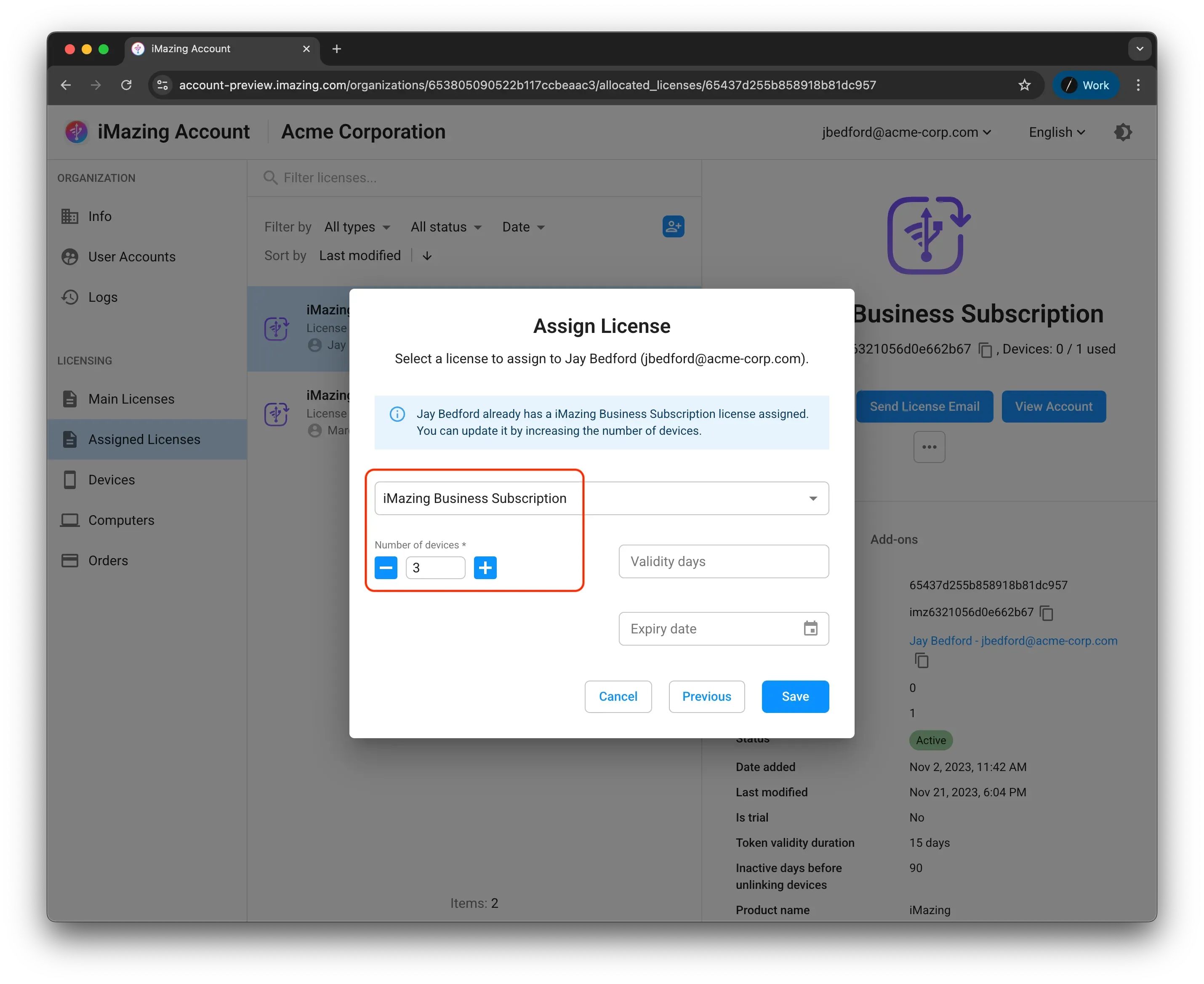Increase Number of devices with the plus stepper
The height and width of the screenshot is (984, 1204).
click(485, 567)
